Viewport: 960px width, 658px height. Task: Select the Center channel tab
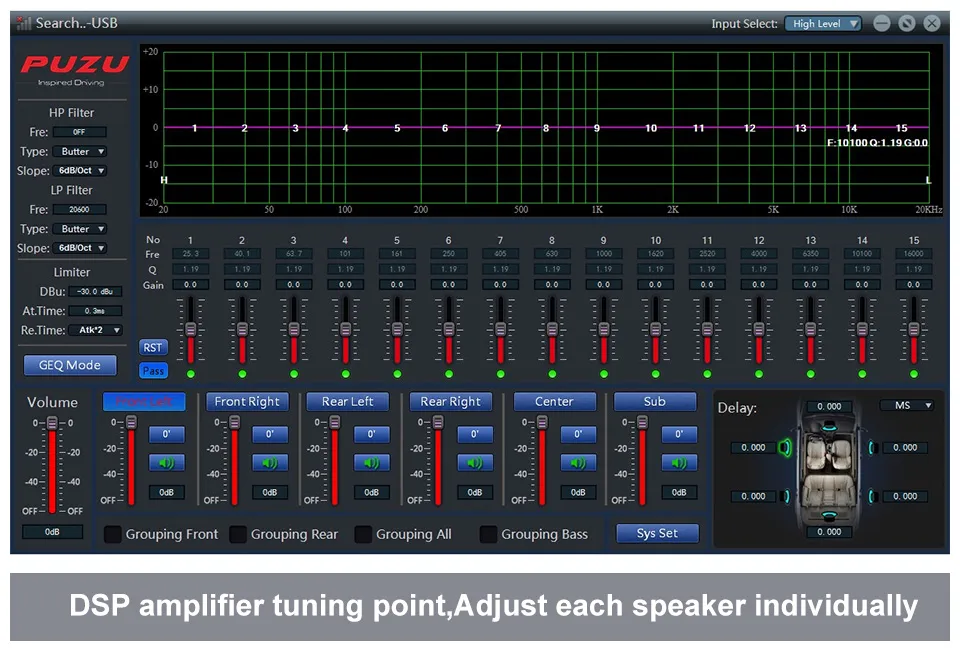[555, 402]
